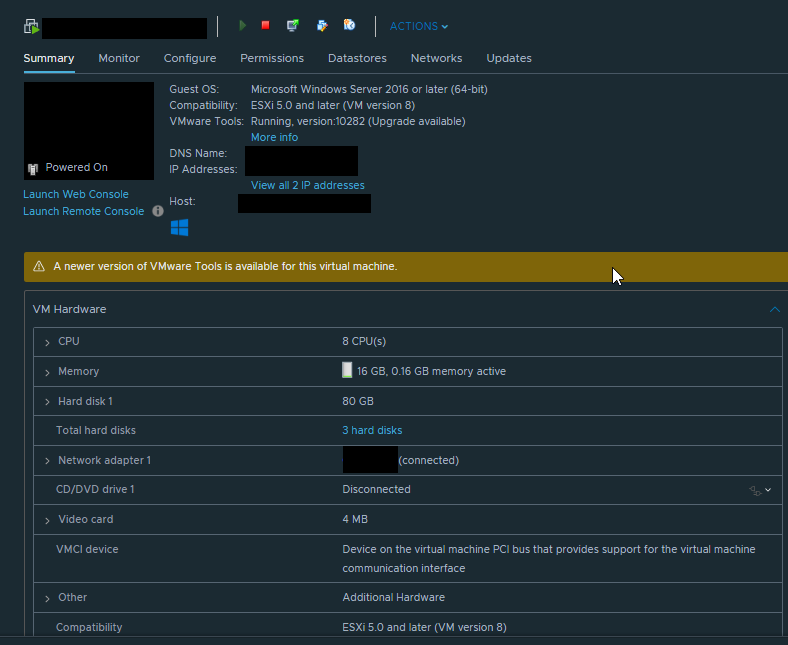The image size is (788, 645).
Task: Click the Disconnected CD/DVD status text
Action: click(376, 489)
